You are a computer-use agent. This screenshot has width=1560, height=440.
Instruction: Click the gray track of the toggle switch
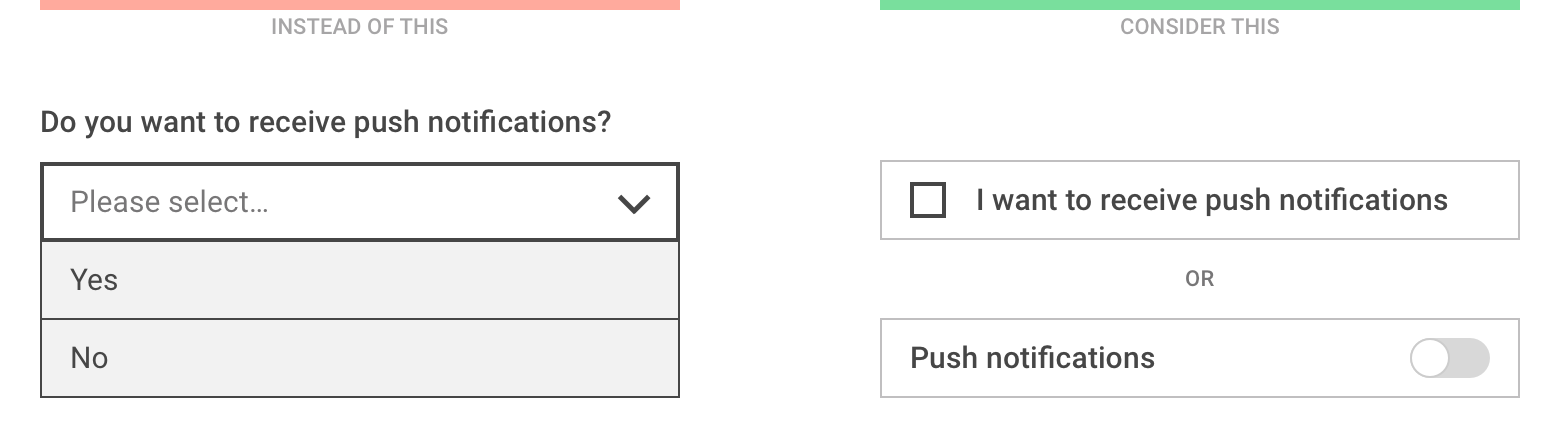click(1470, 358)
